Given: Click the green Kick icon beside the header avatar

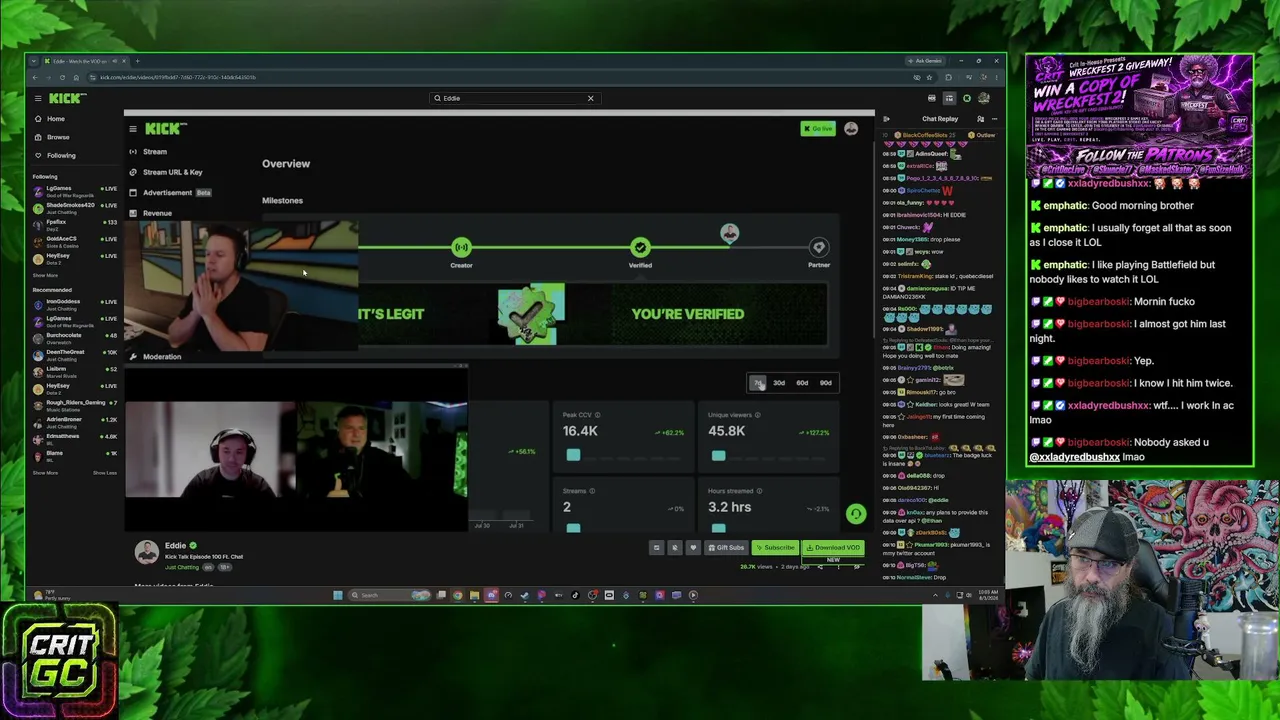Looking at the screenshot, I should pos(967,98).
